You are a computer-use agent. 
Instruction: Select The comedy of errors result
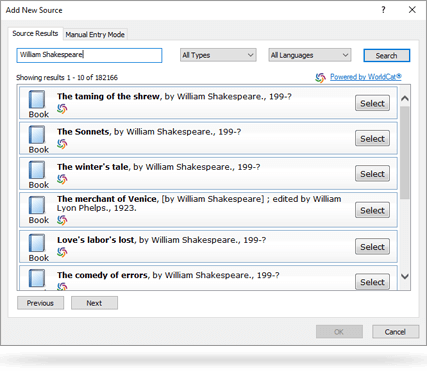pyautogui.click(x=372, y=282)
